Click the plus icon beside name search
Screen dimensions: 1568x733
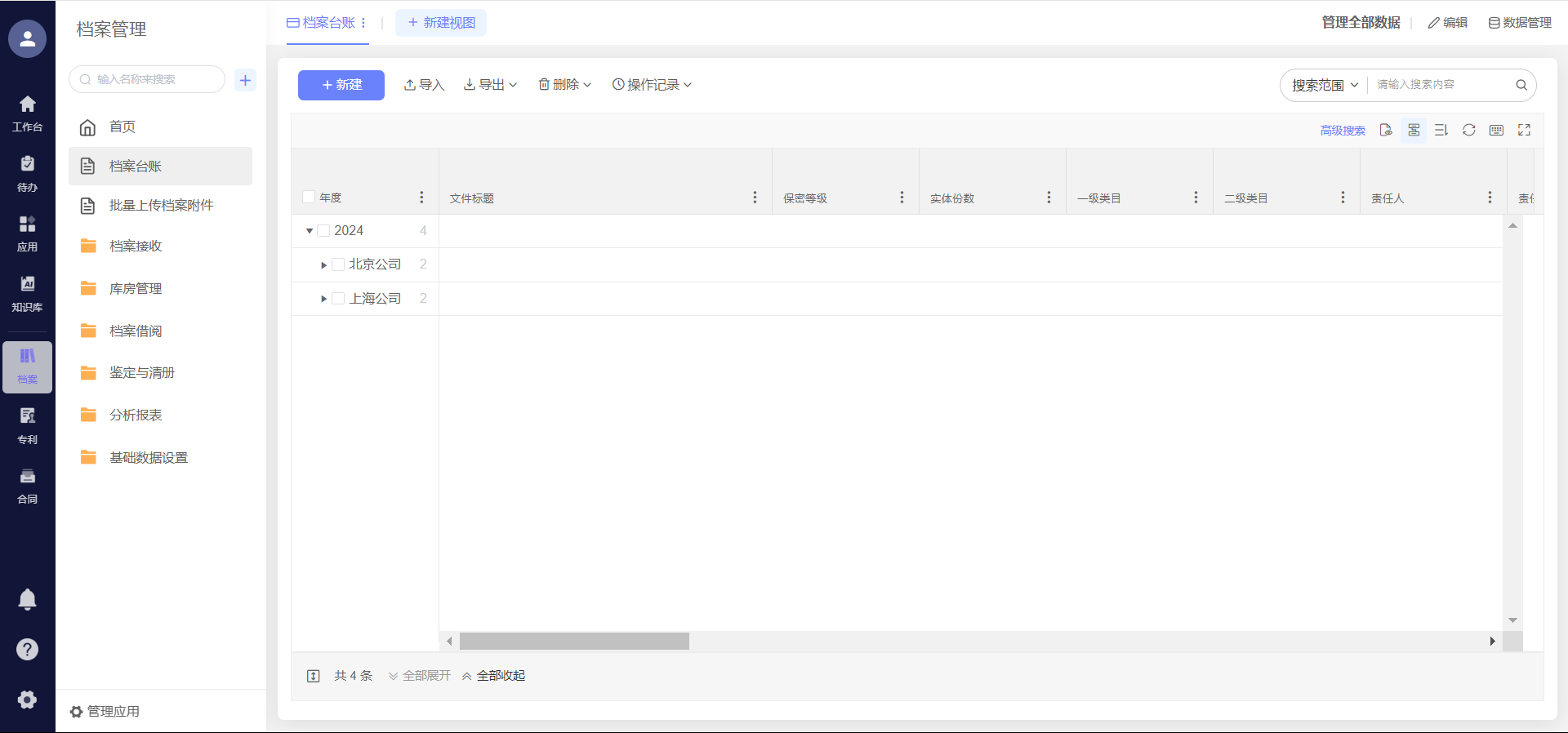click(245, 80)
